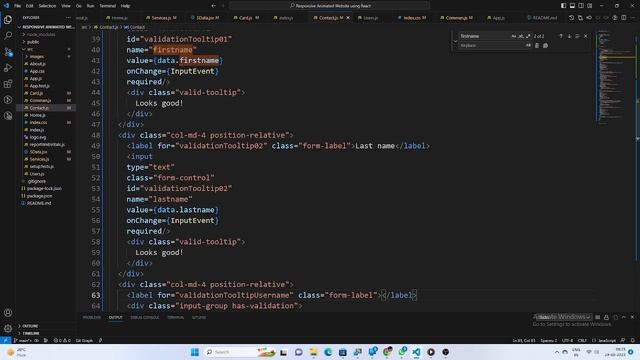This screenshot has height=360, width=640.
Task: Open the Extensions view
Action: point(8,84)
